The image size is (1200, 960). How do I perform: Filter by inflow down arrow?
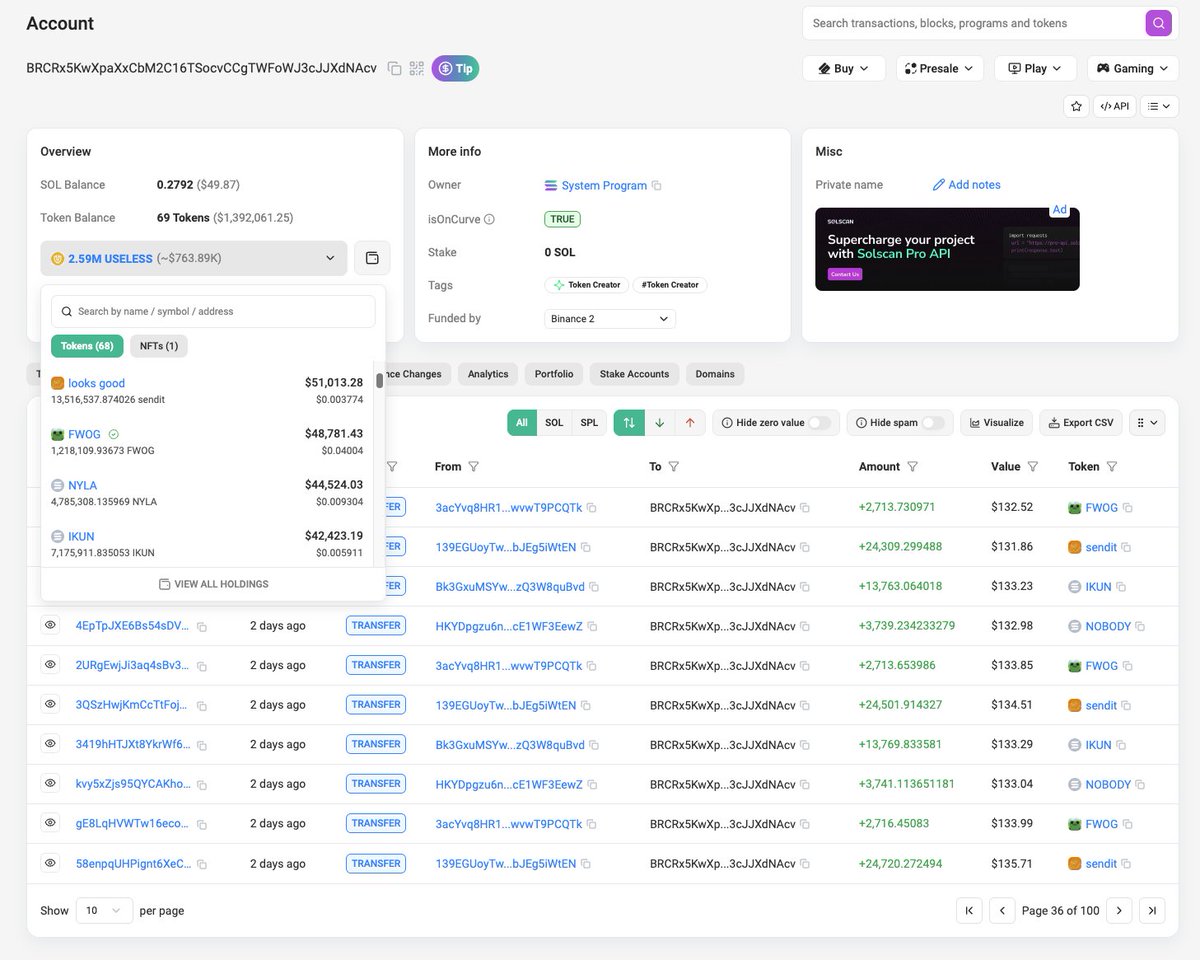point(659,423)
